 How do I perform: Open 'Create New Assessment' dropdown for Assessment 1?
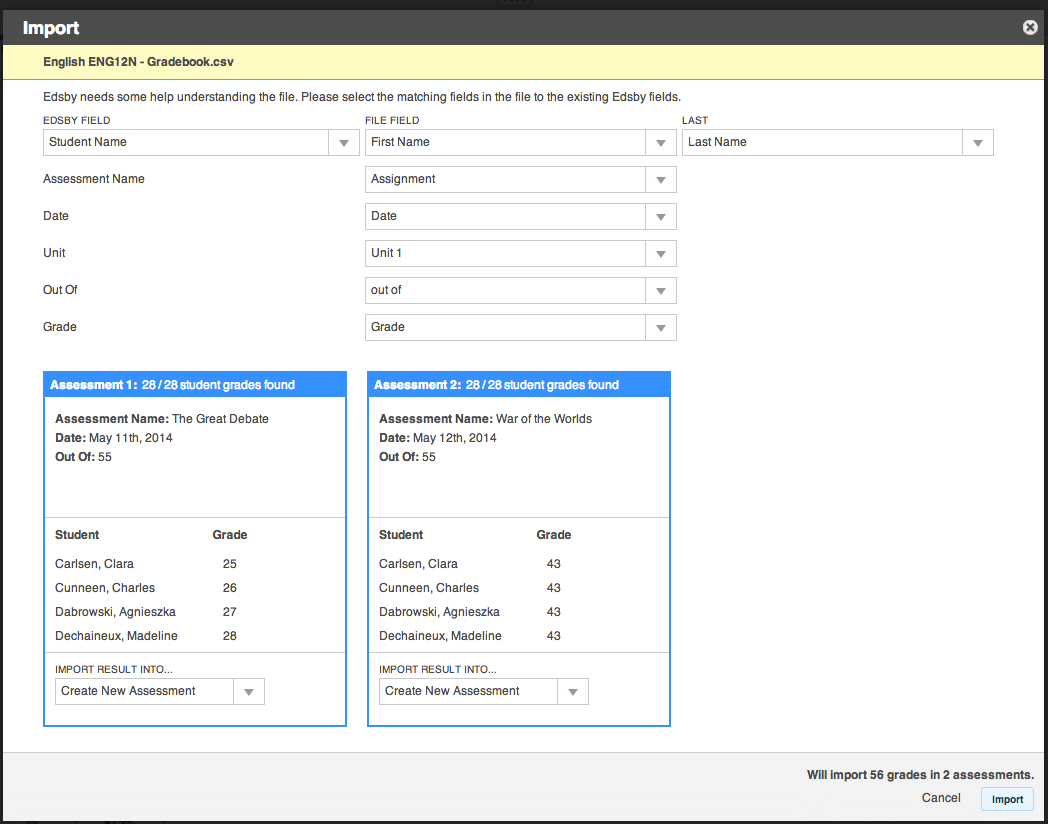click(249, 691)
